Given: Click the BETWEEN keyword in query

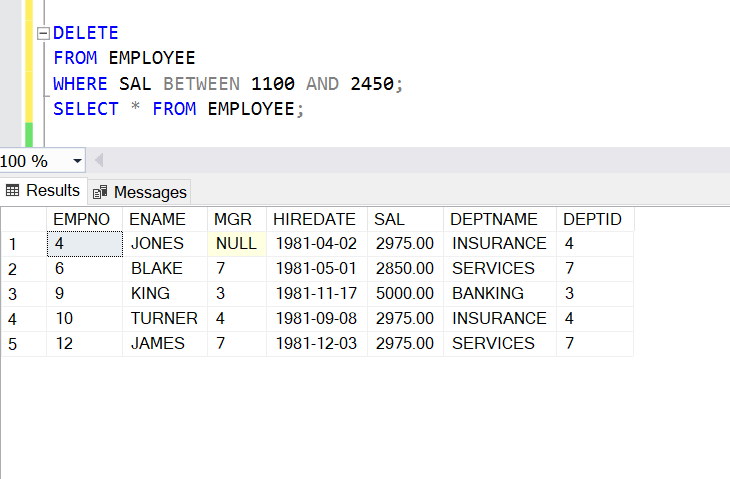Looking at the screenshot, I should click(202, 84).
